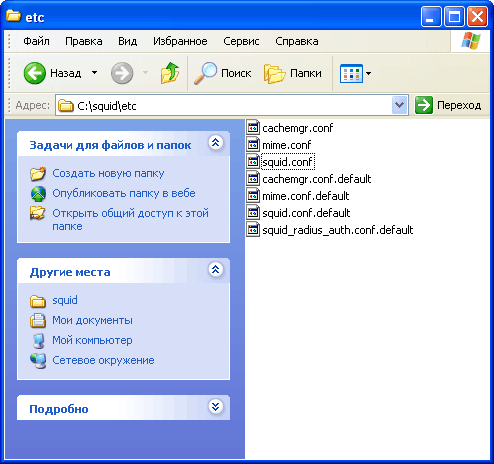The image size is (494, 464).
Task: Toggle the Folders pane button
Action: point(293,73)
